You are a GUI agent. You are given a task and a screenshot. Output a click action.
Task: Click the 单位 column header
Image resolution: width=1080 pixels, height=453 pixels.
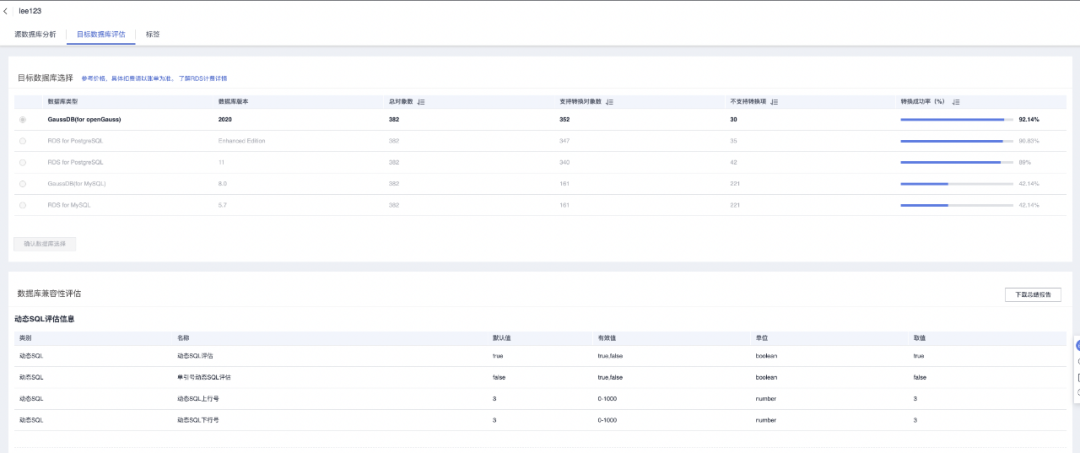pyautogui.click(x=761, y=338)
